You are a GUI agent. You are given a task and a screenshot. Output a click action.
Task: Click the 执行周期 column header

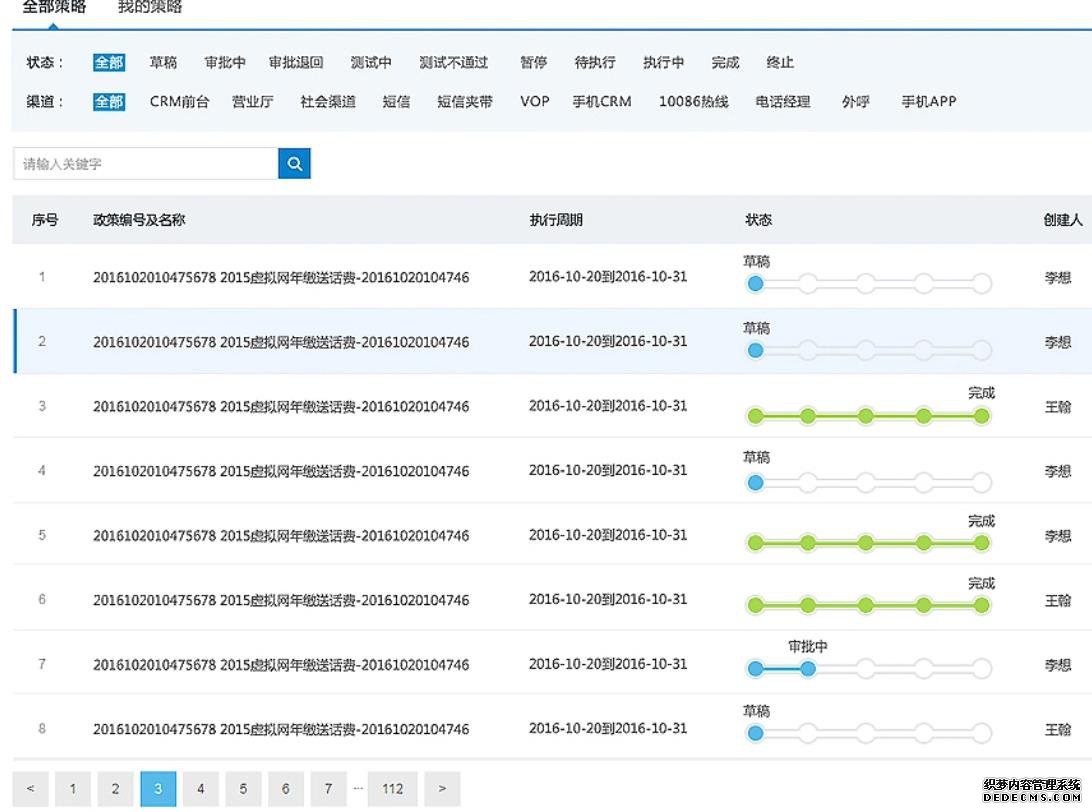556,220
